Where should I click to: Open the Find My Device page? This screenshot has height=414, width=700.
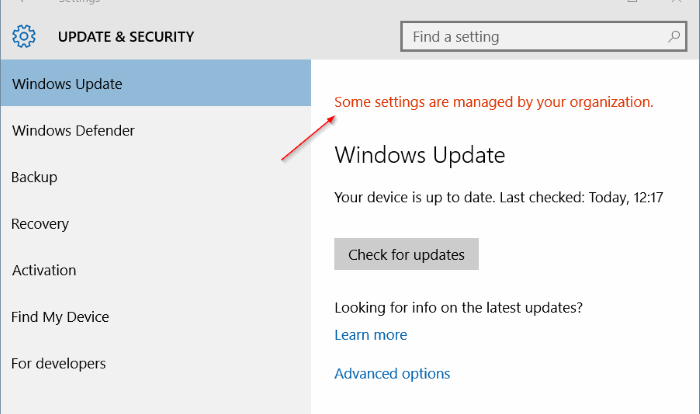point(156,317)
